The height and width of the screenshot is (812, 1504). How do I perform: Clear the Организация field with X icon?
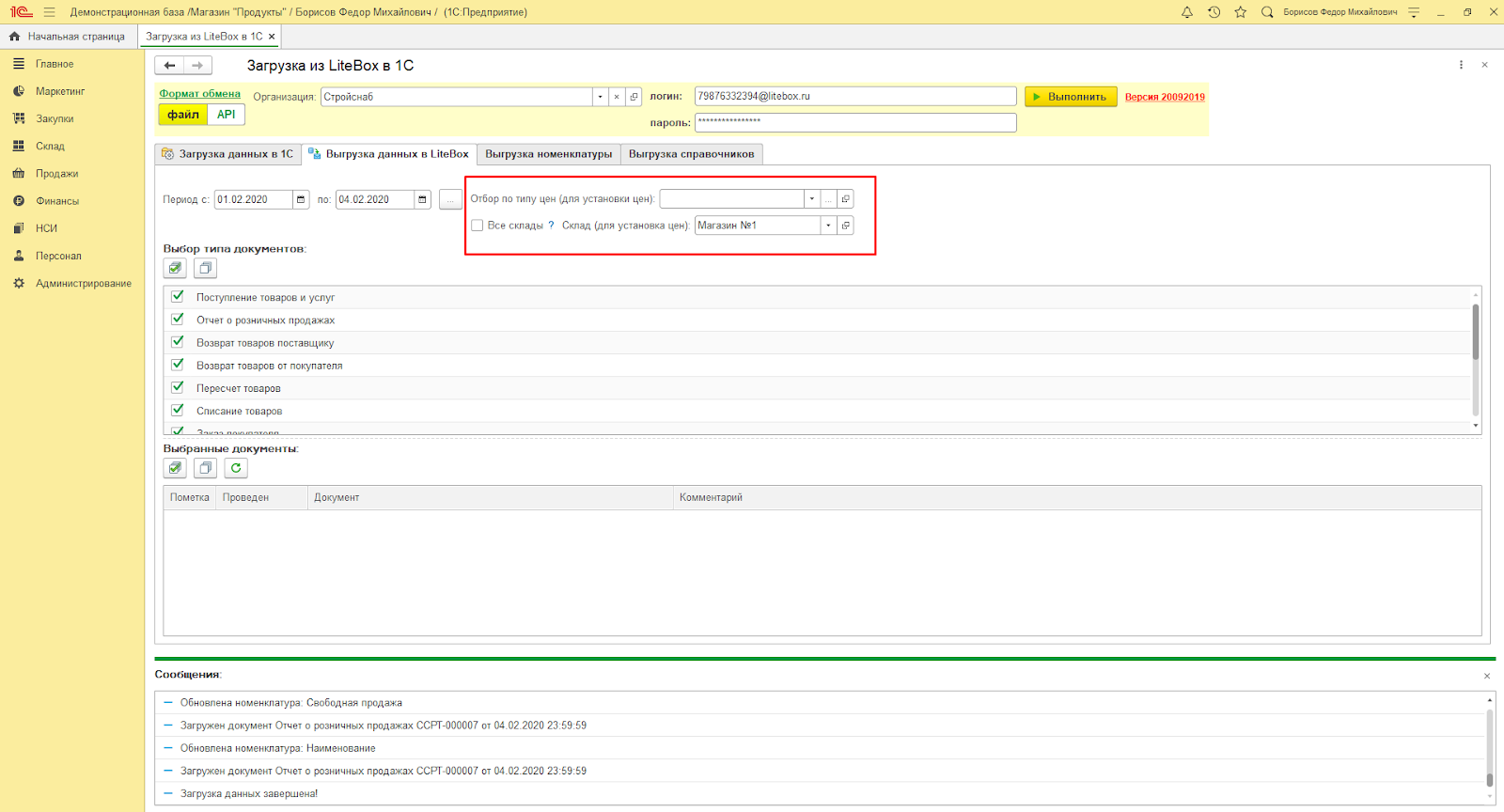coord(617,97)
